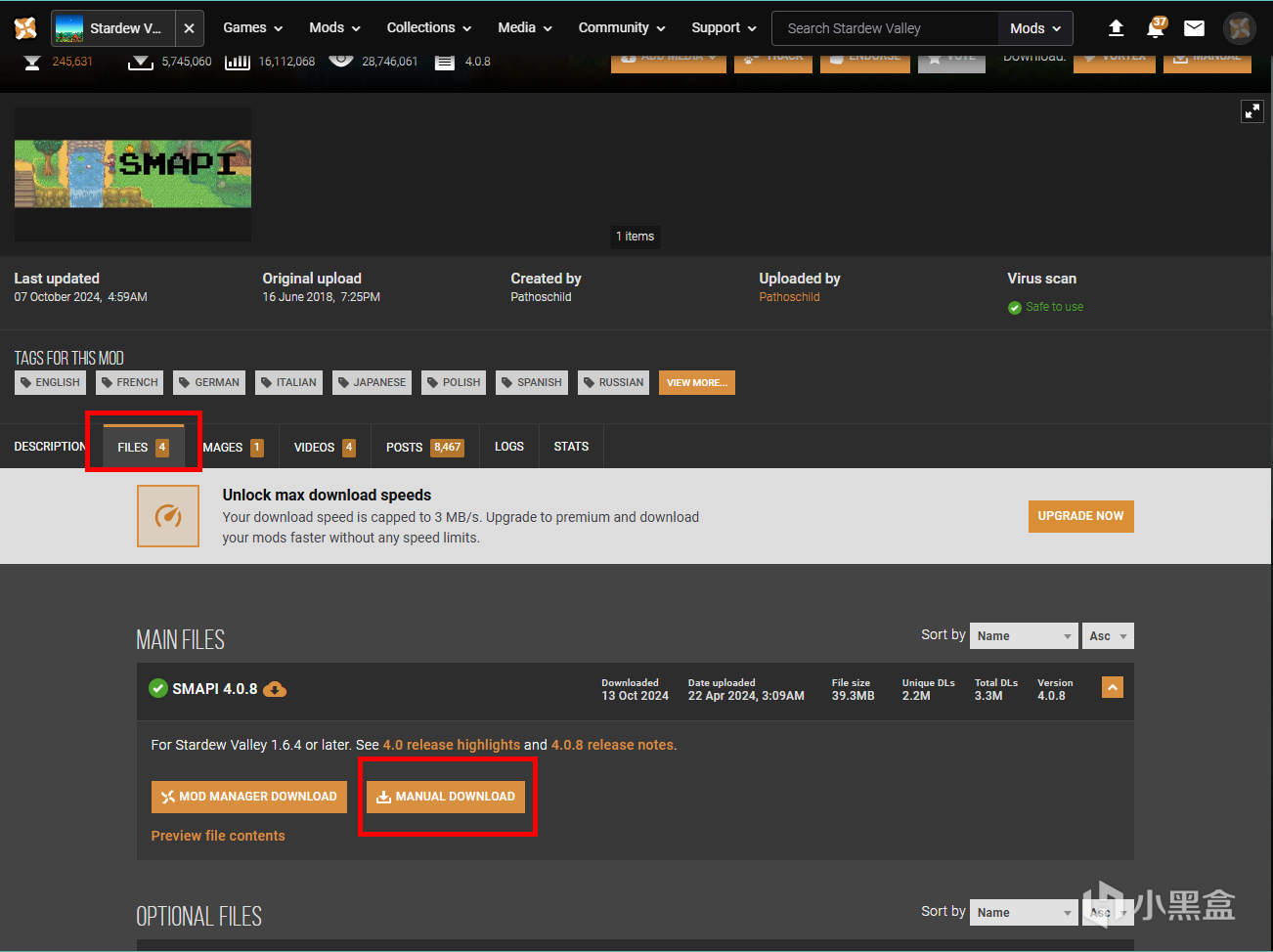Viewport: 1273px width, 952px height.
Task: Click the green check icon beside SMAPI 4.0.8
Action: (158, 689)
